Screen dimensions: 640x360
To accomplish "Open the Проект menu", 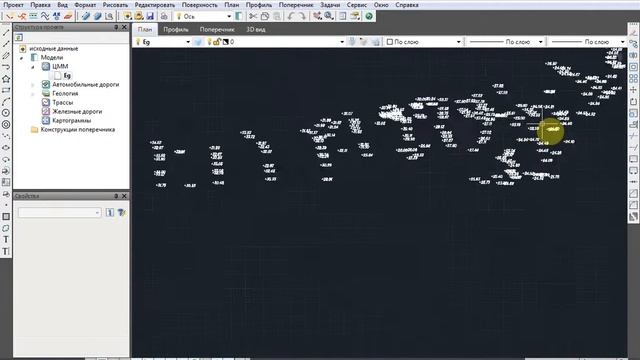I will [x=13, y=5].
